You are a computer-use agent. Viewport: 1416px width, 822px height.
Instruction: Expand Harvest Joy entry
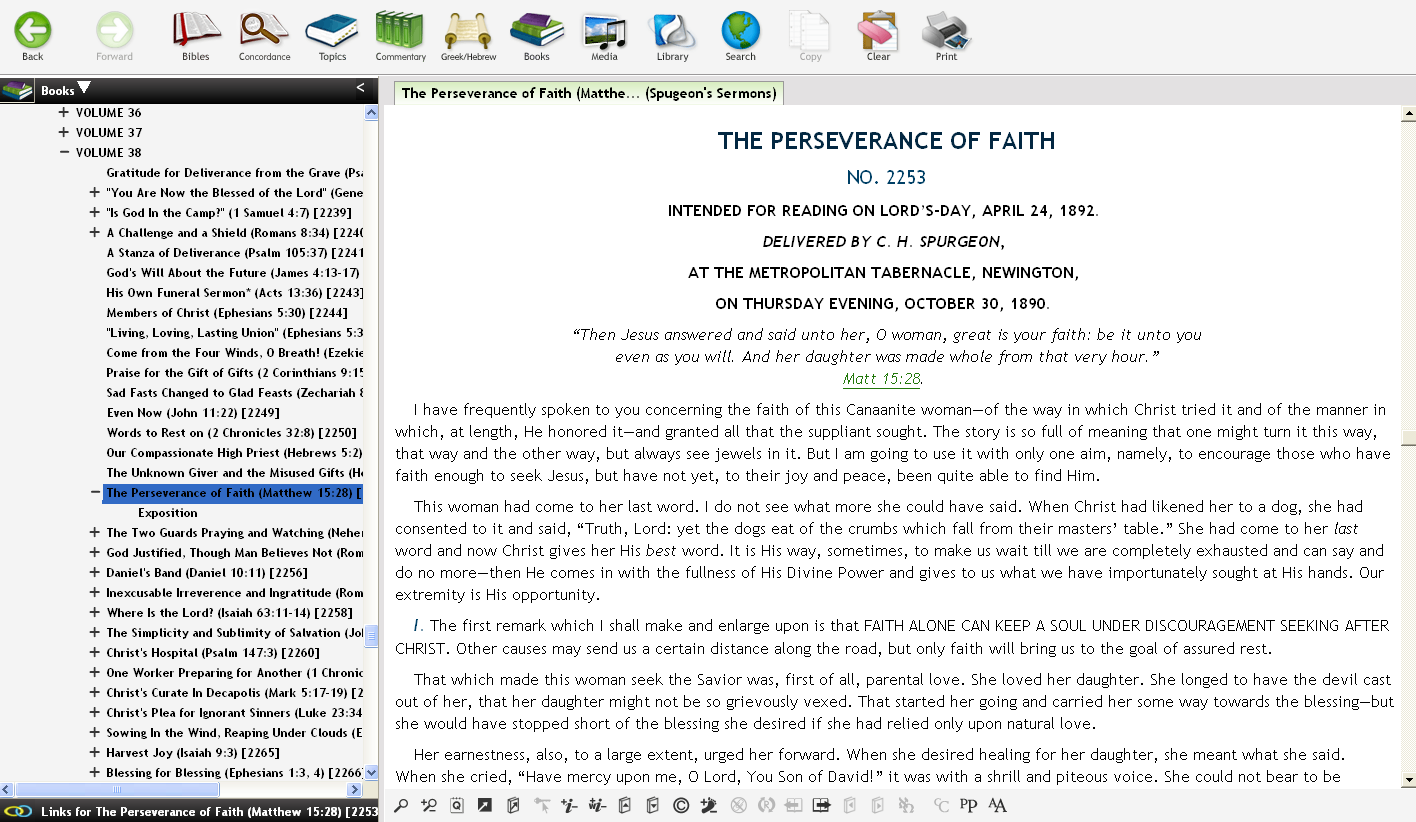pos(95,752)
